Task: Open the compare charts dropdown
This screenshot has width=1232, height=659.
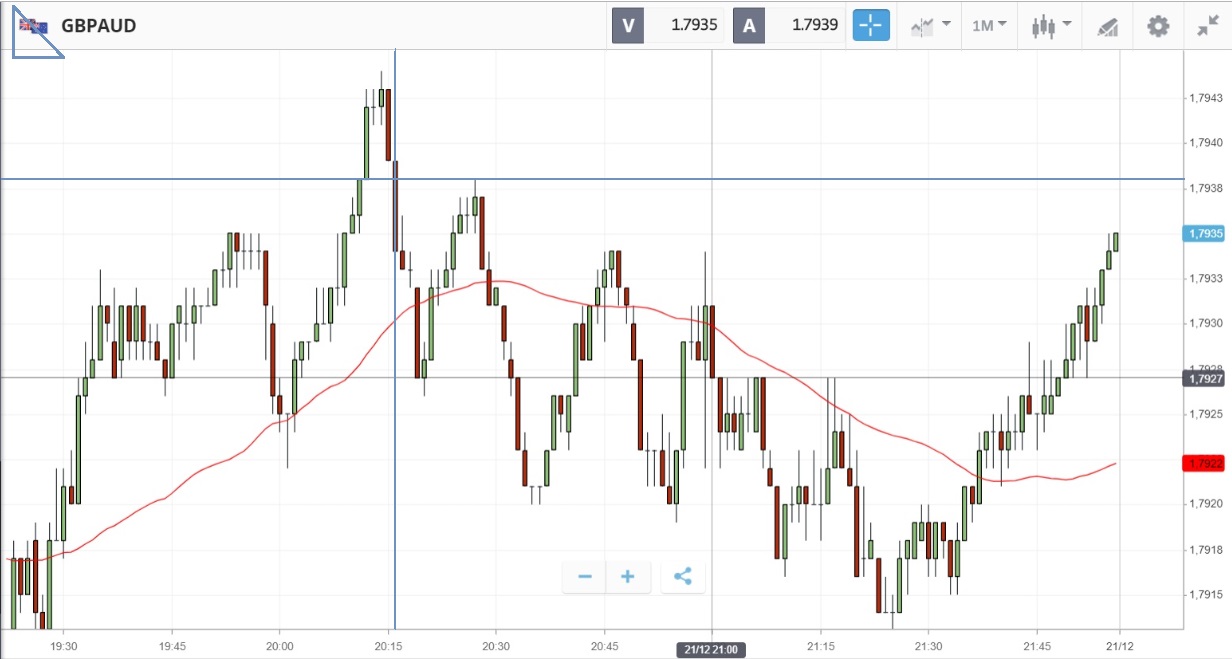Action: click(929, 25)
